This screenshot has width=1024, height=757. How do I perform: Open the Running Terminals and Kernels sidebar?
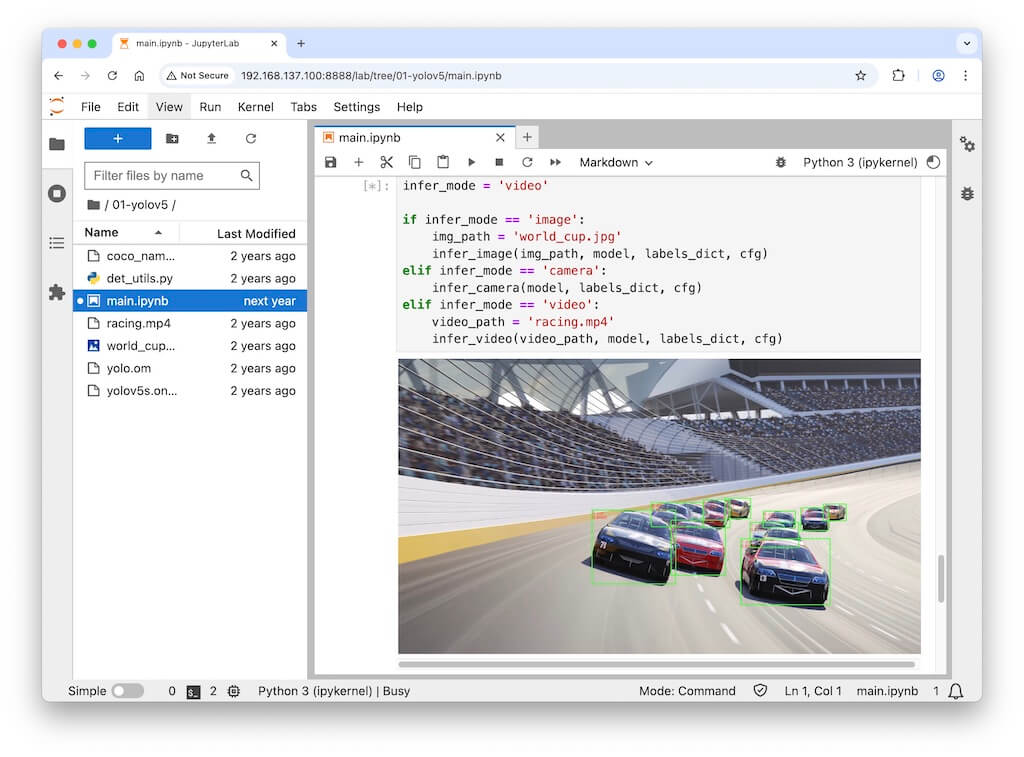coord(57,193)
